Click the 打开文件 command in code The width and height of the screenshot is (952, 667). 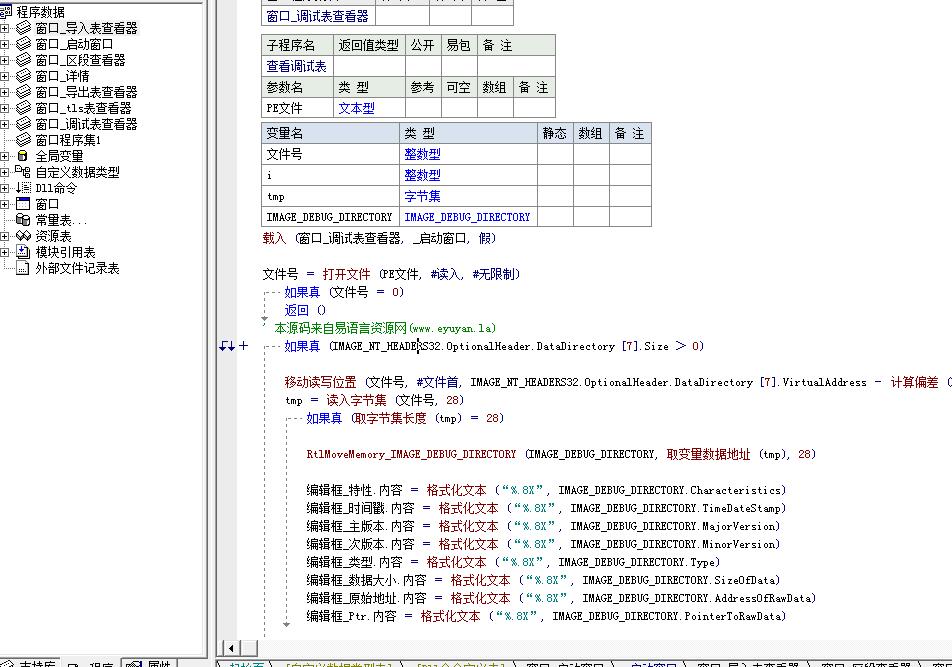(x=346, y=274)
